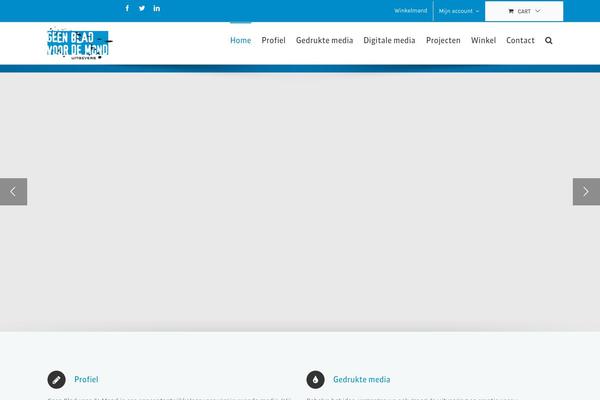600x400 pixels.
Task: Open the Digitale media menu item
Action: coord(389,40)
